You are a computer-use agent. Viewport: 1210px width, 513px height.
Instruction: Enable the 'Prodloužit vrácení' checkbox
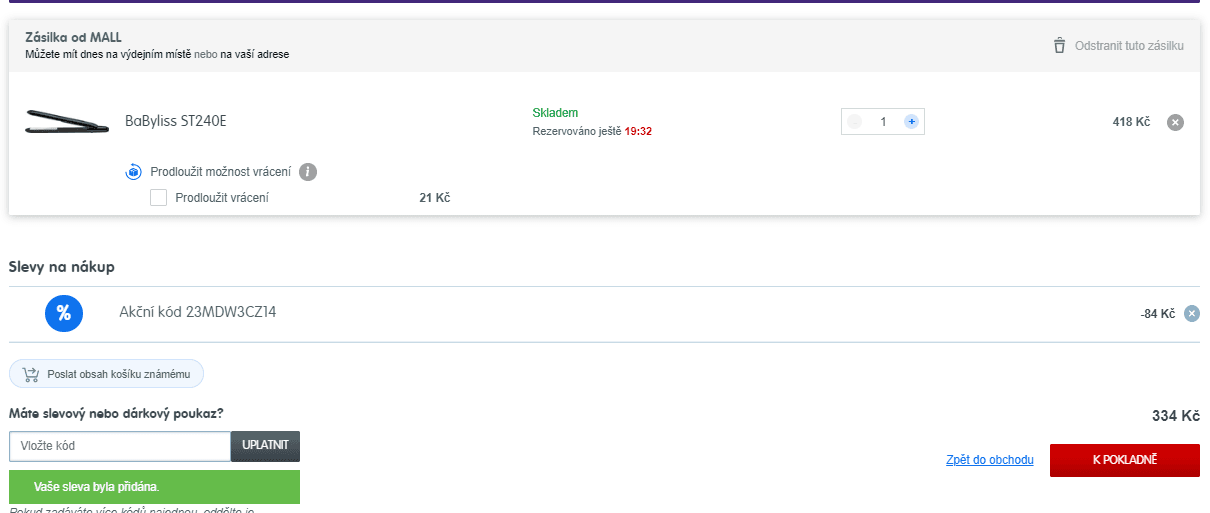coord(158,198)
